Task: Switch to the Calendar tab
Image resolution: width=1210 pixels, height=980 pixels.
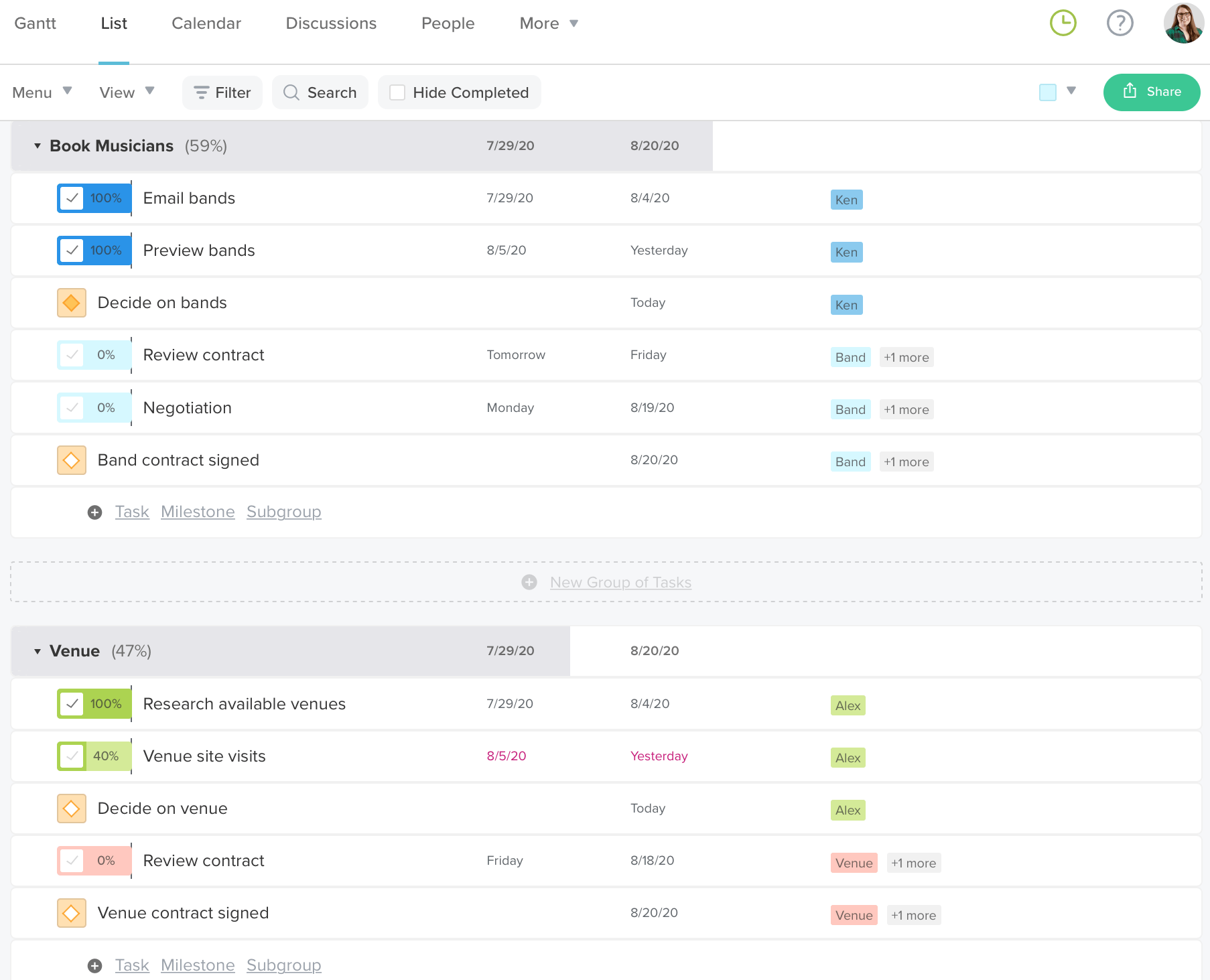Action: pos(206,23)
